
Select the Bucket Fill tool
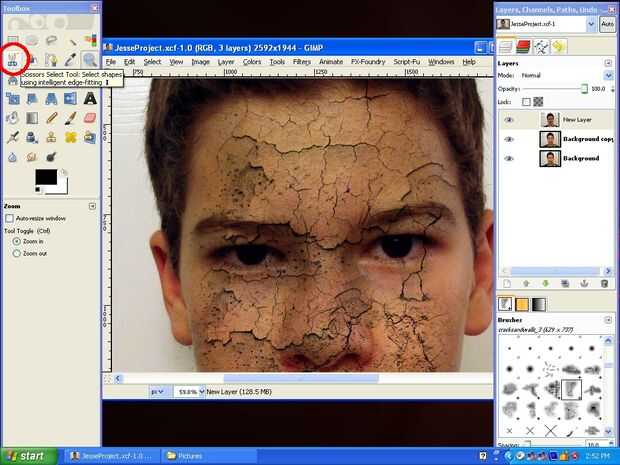tap(13, 117)
